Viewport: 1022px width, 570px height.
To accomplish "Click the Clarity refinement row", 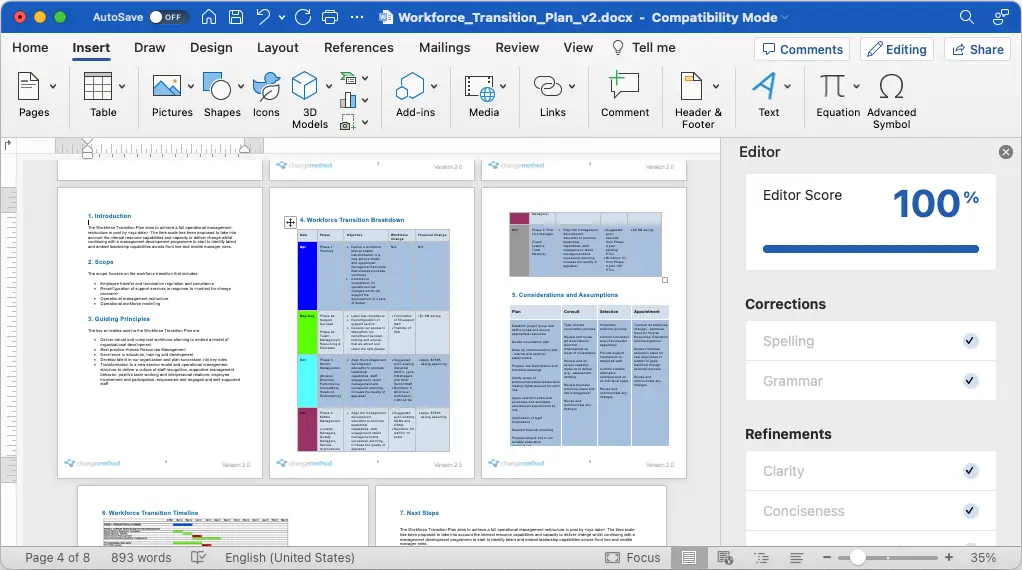I will (871, 471).
